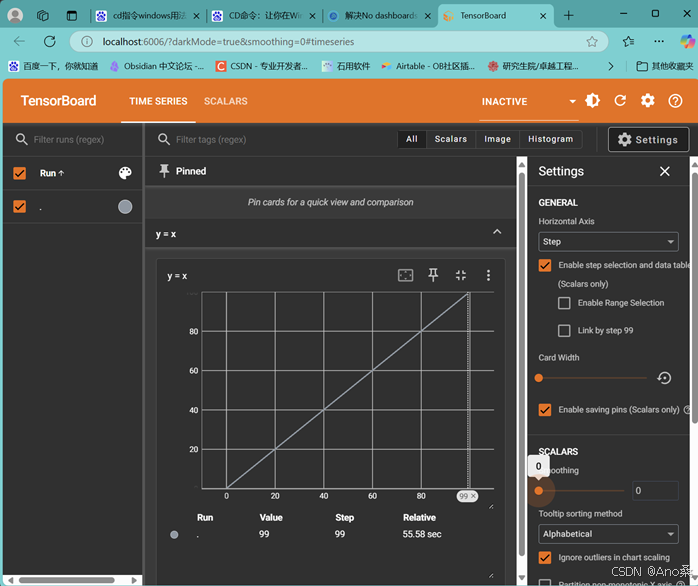698x586 pixels.
Task: Click Smoothing value input field
Action: coord(655,491)
